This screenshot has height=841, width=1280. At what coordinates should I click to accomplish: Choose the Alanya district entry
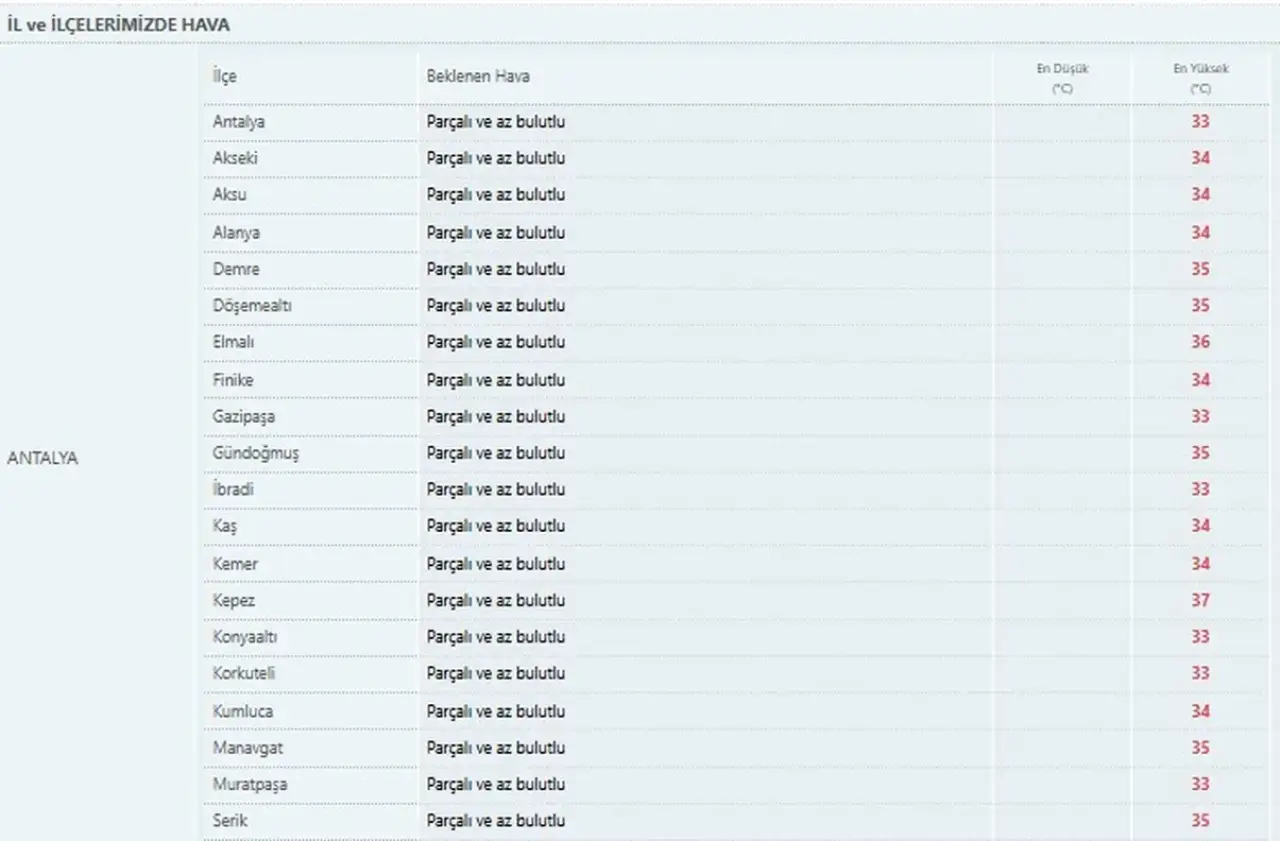pos(235,232)
